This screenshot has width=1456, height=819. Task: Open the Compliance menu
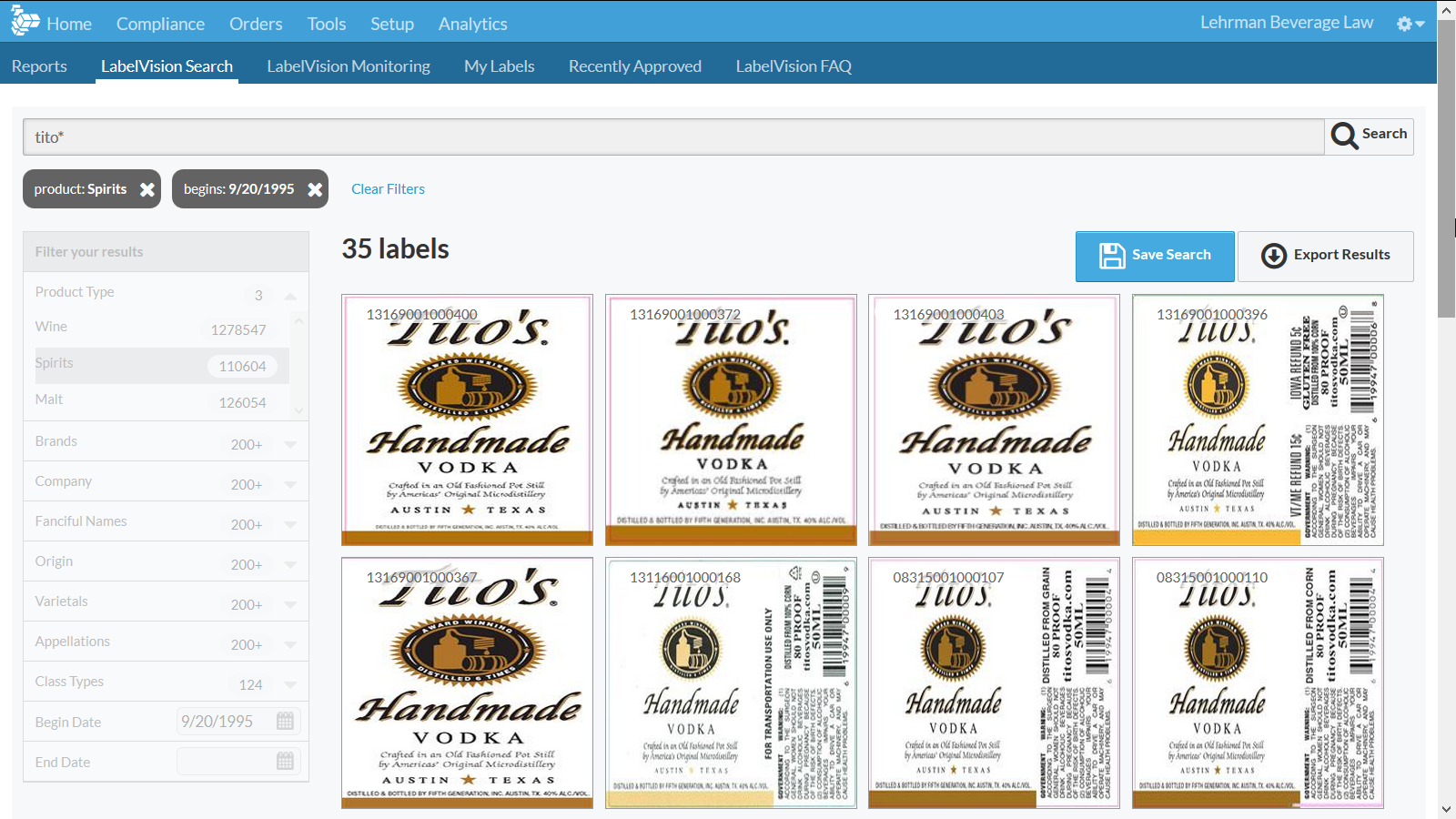tap(160, 24)
